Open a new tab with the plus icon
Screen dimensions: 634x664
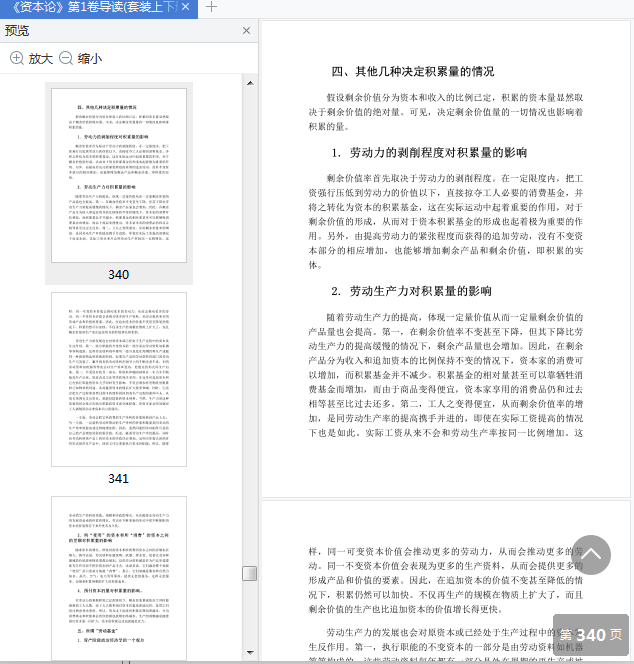[211, 7]
